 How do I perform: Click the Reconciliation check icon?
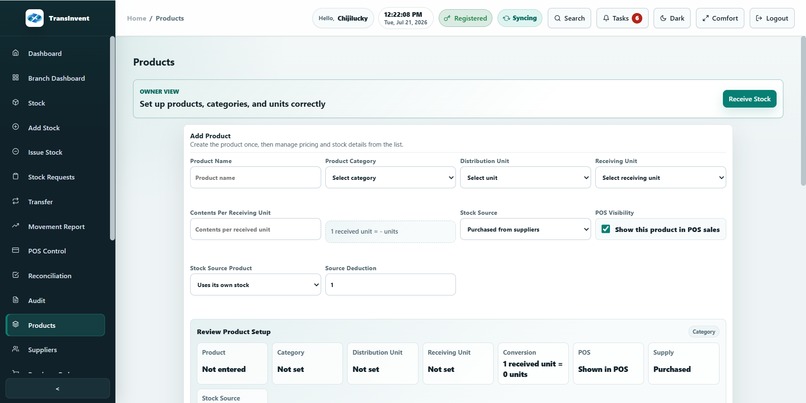coord(15,275)
